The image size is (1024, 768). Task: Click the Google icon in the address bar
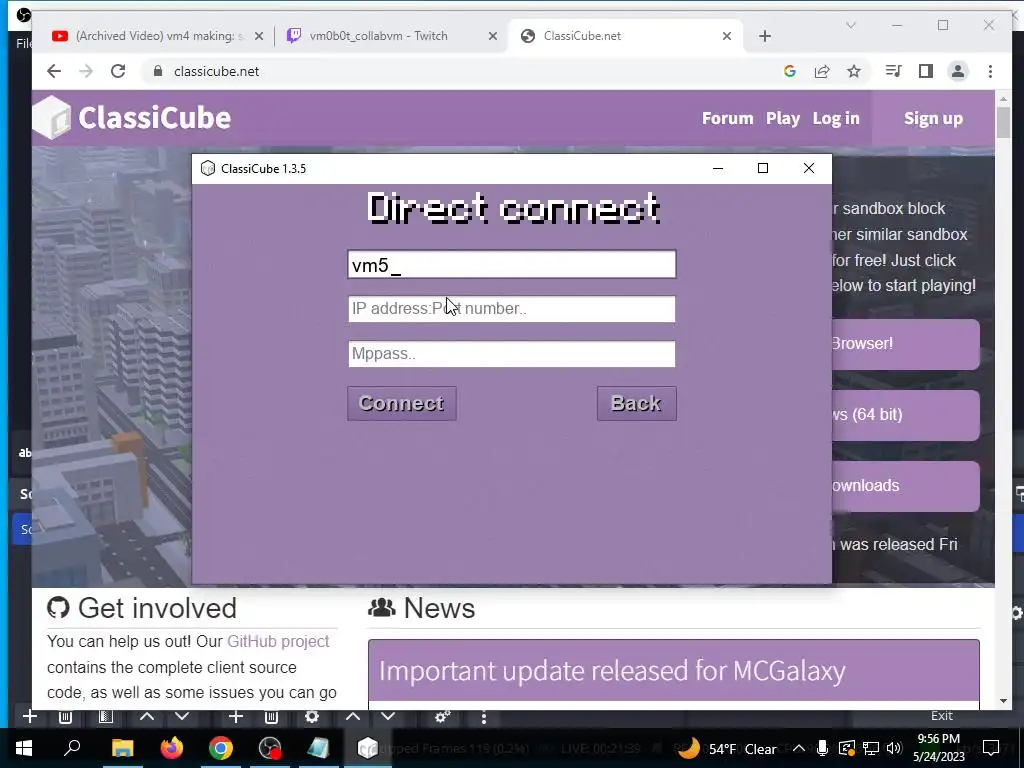[x=790, y=71]
